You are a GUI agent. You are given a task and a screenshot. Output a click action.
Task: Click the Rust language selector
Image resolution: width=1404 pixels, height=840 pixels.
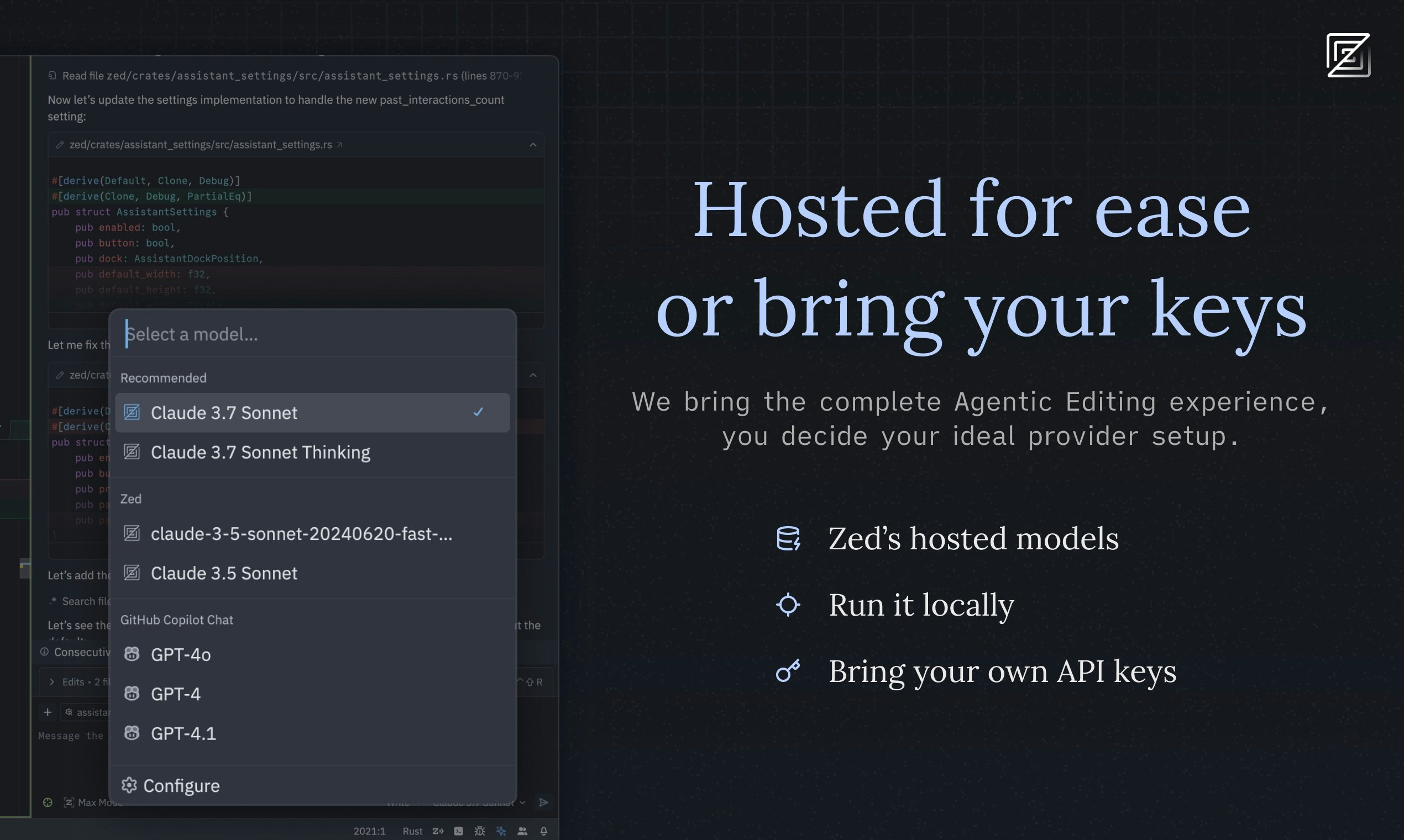pos(412,831)
